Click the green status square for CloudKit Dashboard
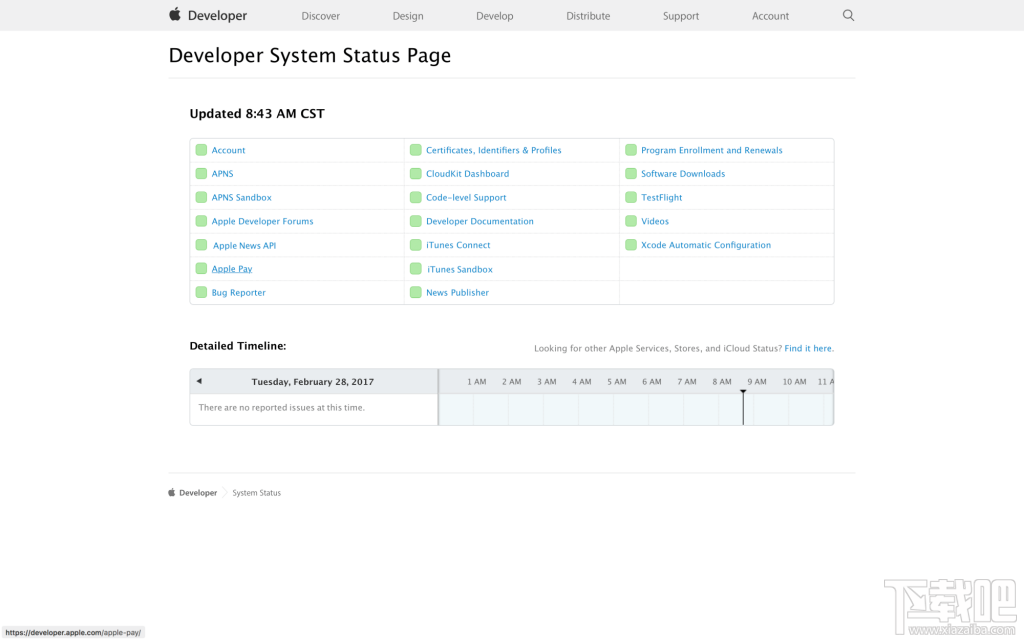1024x640 pixels. tap(415, 173)
